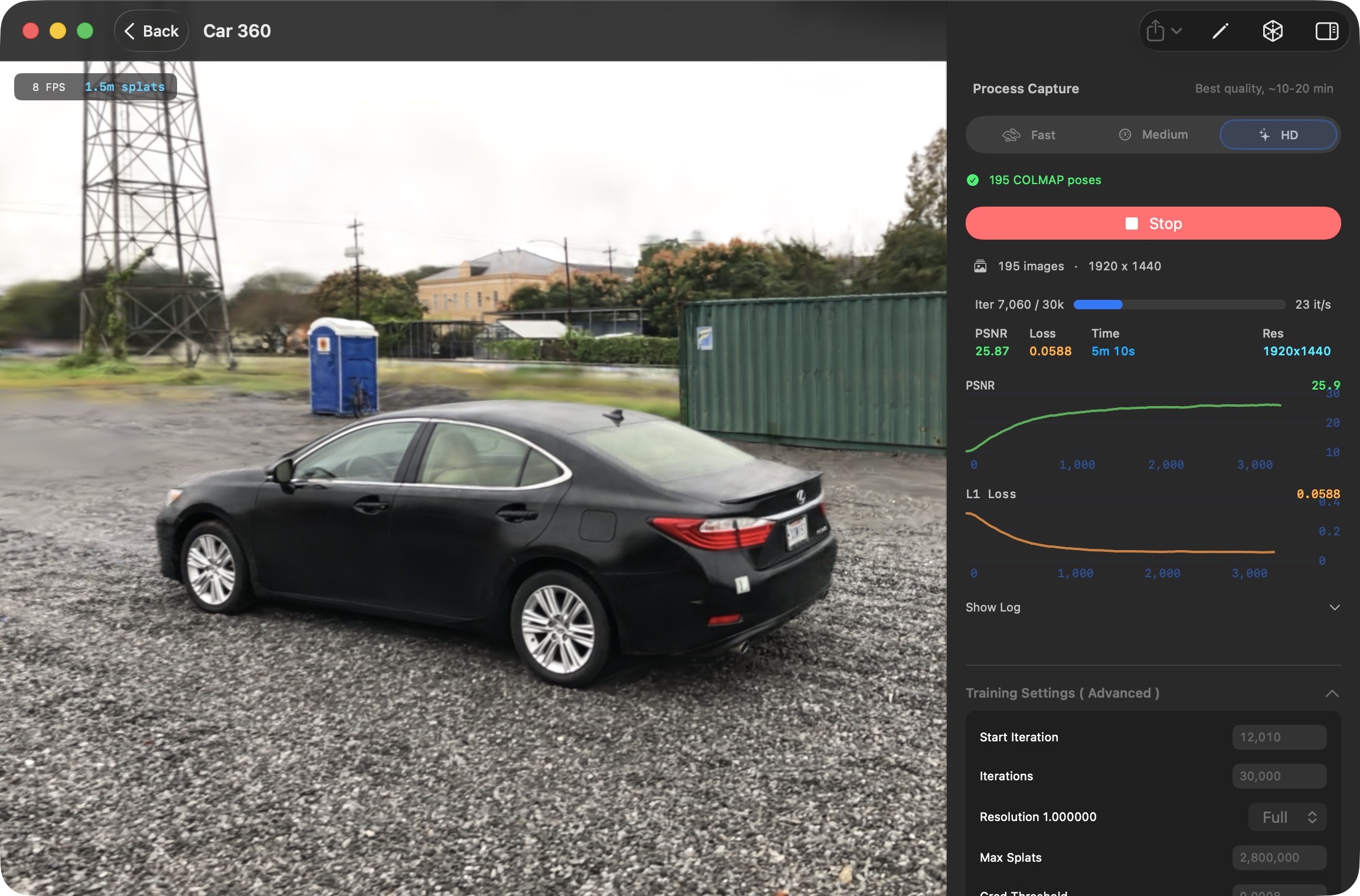Click the images icon next to 195 images
The image size is (1360, 896).
980,266
